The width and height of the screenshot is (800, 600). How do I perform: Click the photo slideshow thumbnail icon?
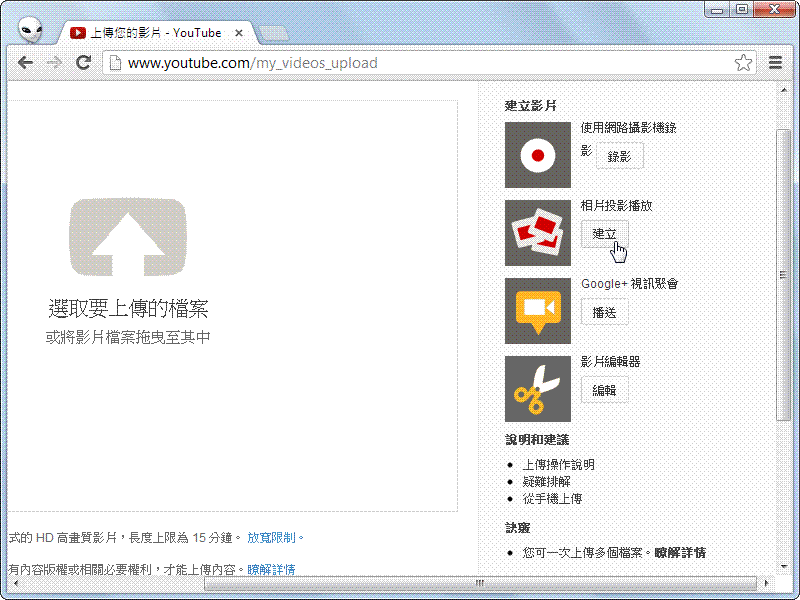538,233
